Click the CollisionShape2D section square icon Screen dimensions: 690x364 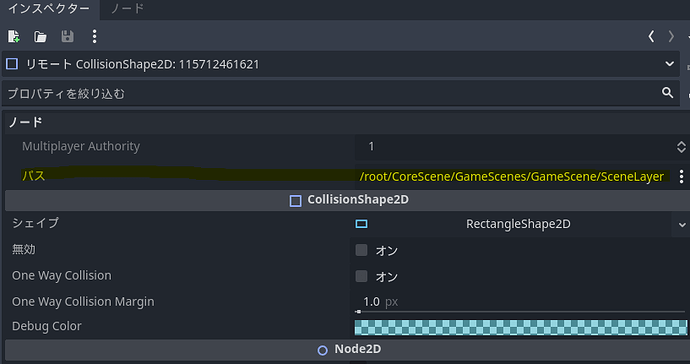[x=295, y=201]
